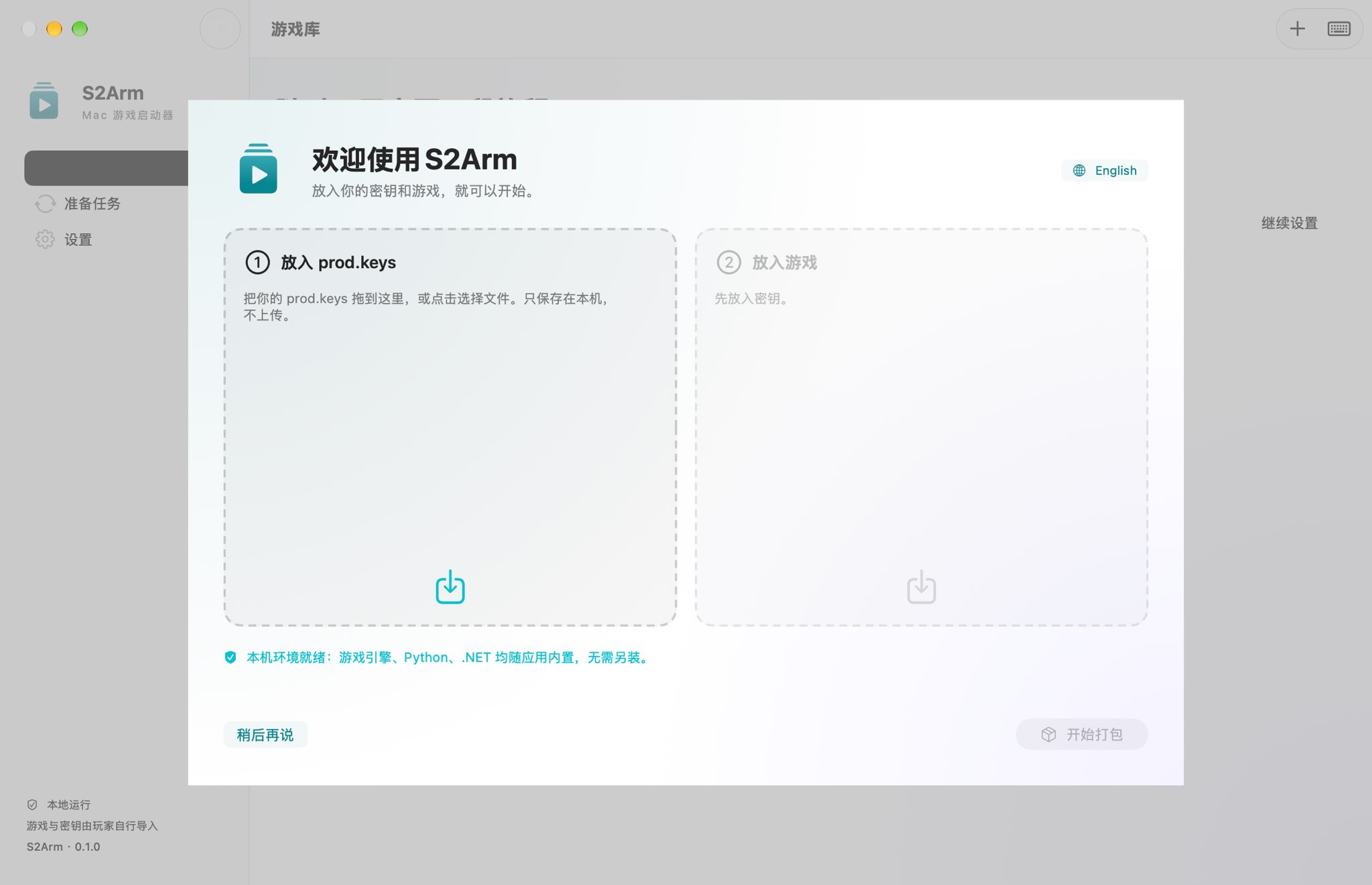
Task: Click the 游戏与密钥由玩家自行导入 text
Action: click(x=92, y=826)
